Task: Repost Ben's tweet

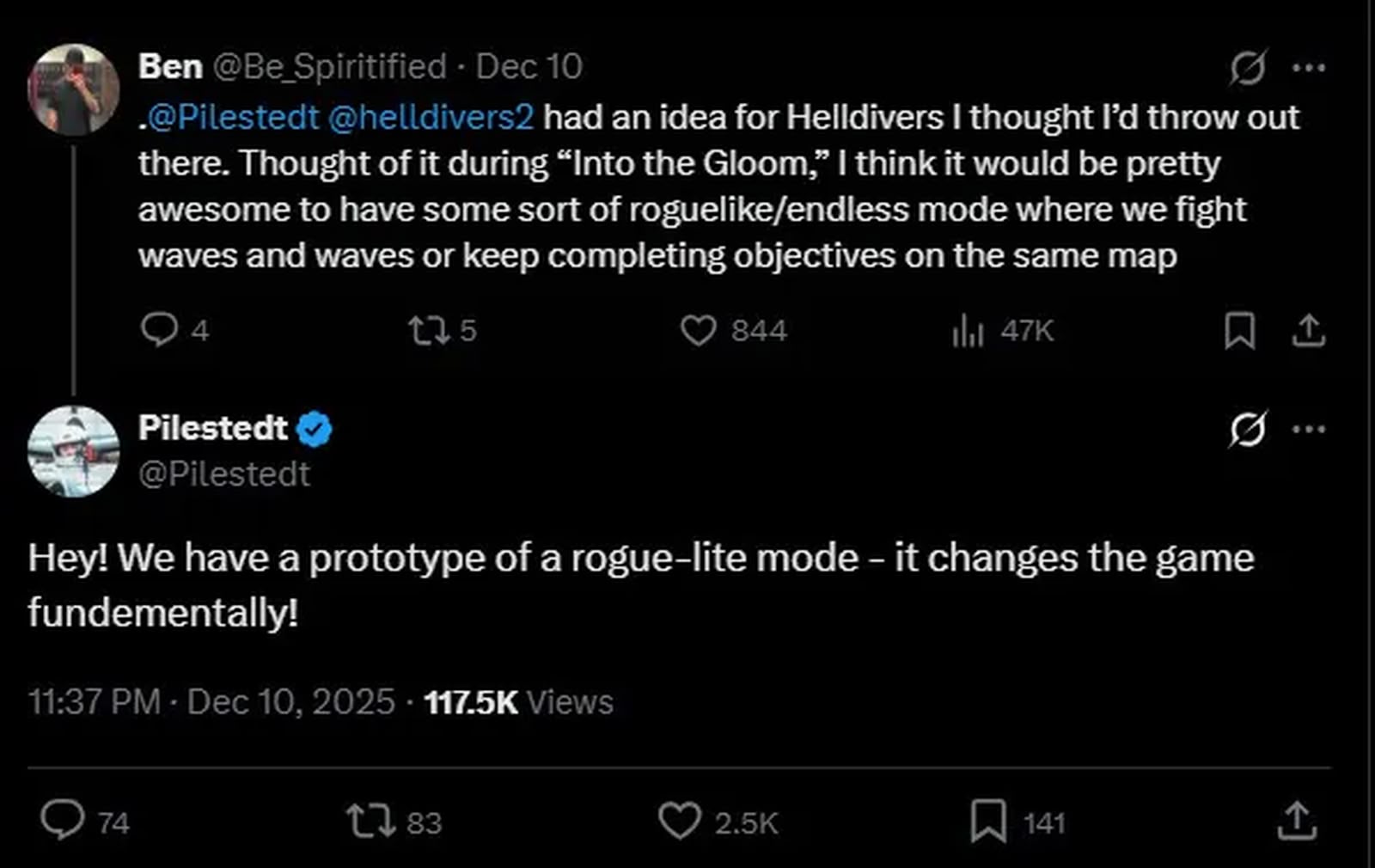Action: 427,330
